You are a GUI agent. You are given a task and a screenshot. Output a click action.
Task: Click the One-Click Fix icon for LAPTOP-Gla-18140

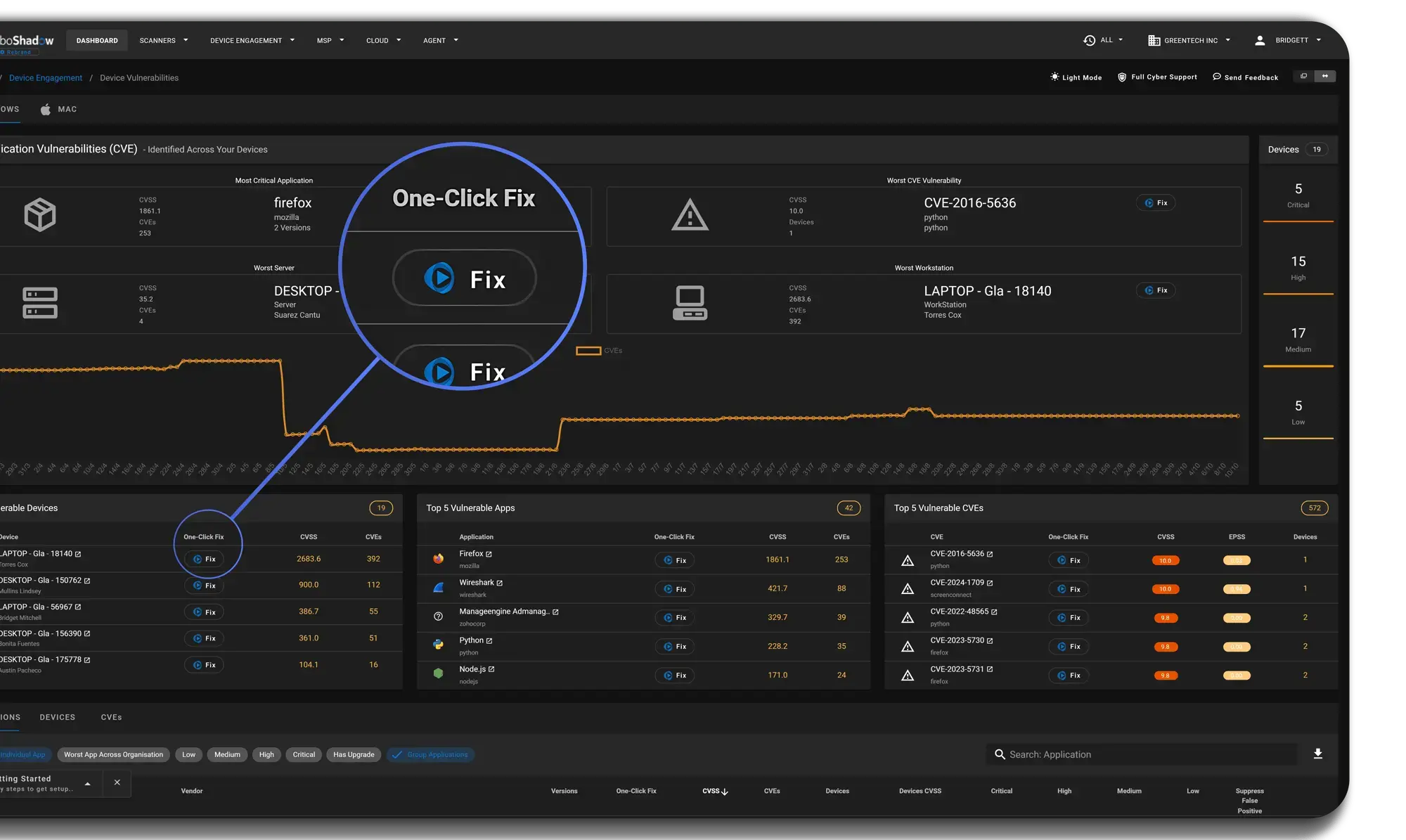[x=204, y=558]
